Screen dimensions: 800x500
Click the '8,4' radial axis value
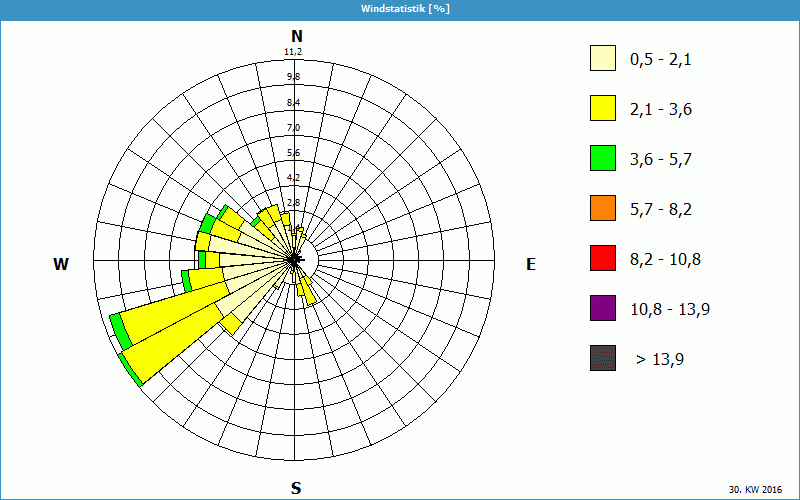point(293,103)
